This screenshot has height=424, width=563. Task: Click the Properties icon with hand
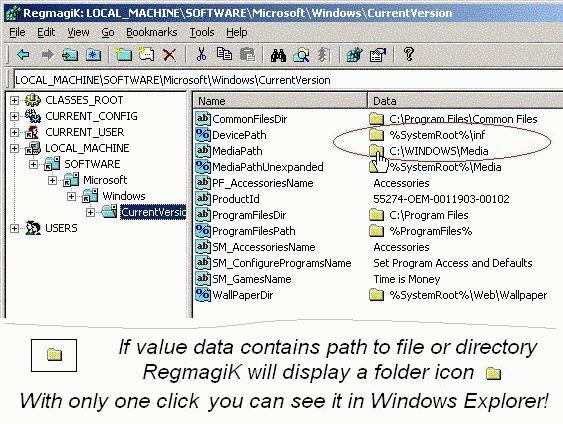tap(378, 55)
